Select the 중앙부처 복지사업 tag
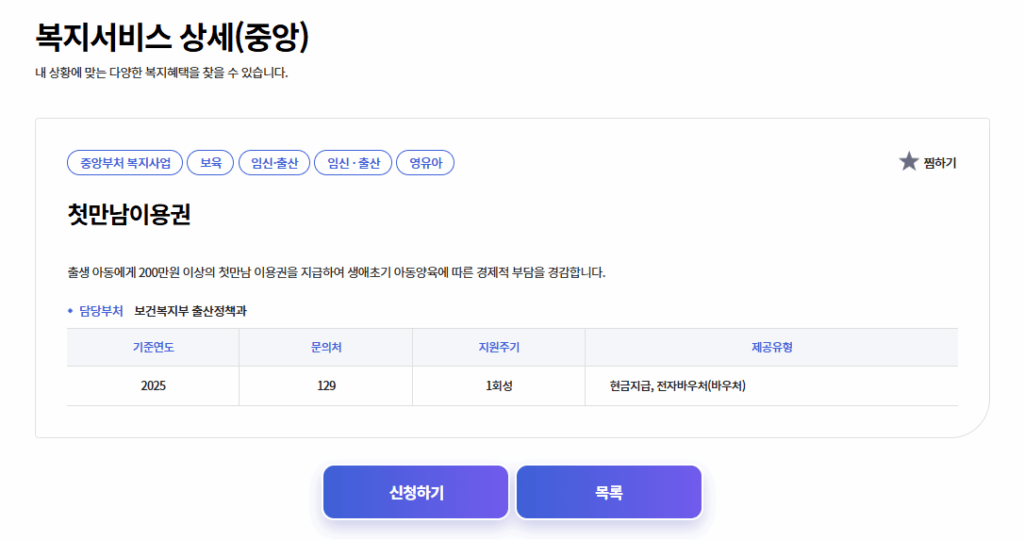The width and height of the screenshot is (1024, 540). click(x=125, y=163)
